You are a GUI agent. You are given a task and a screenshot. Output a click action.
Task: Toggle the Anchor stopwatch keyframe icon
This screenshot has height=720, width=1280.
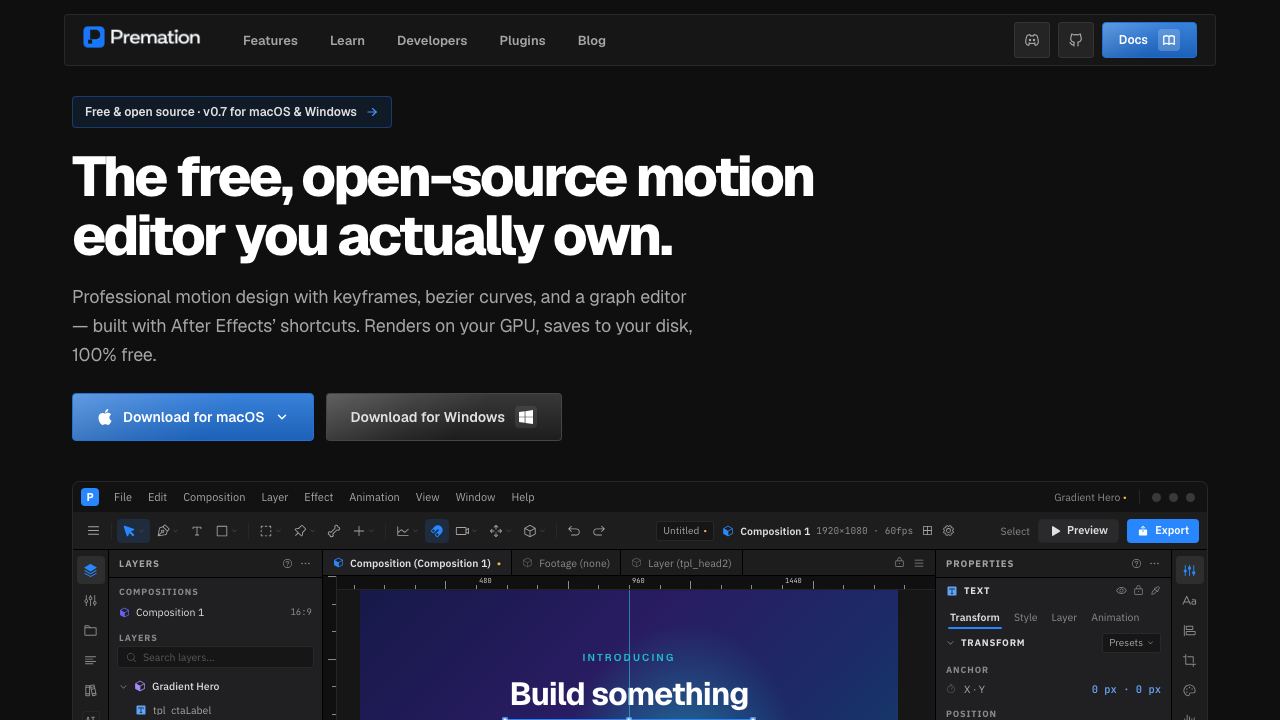coord(951,689)
